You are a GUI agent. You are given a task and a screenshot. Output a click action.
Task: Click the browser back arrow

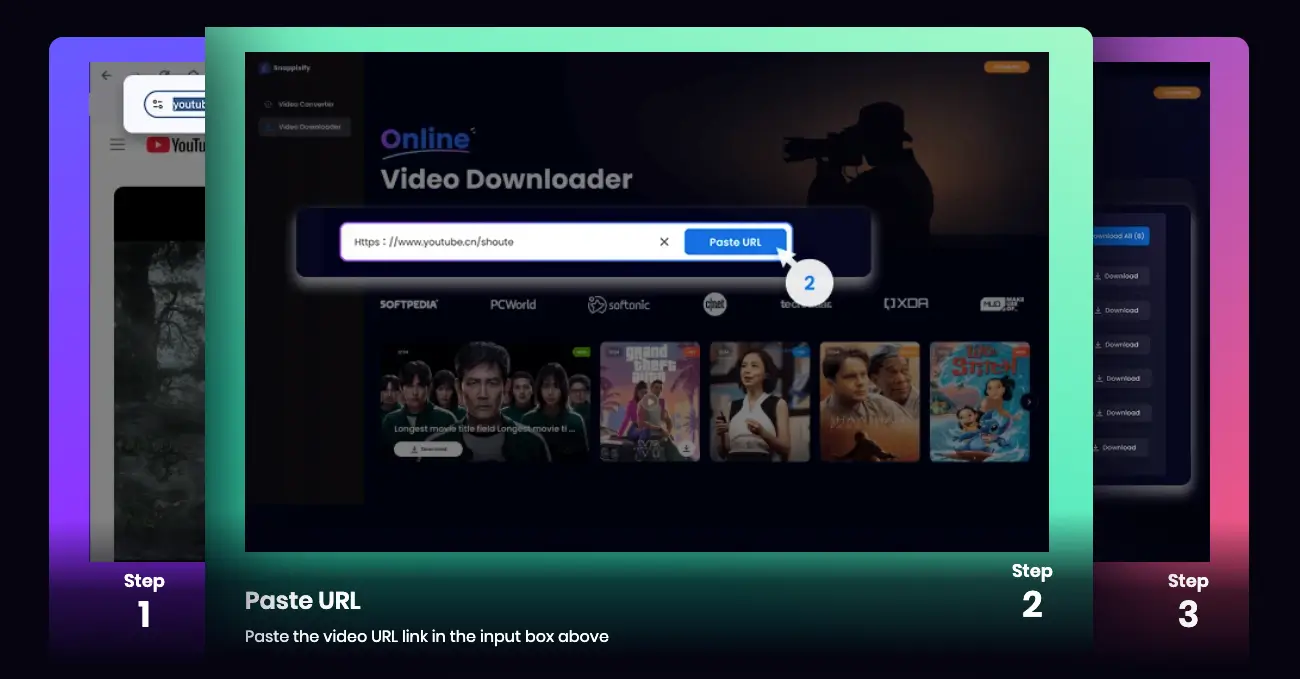point(107,75)
